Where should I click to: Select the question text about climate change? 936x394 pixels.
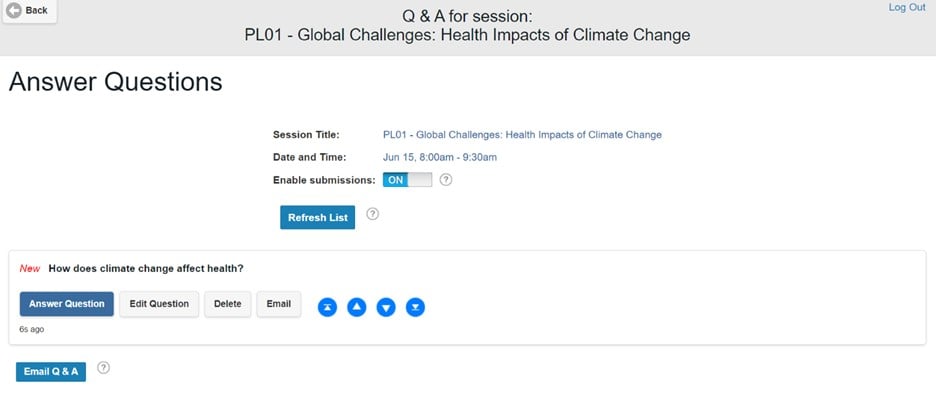[146, 269]
